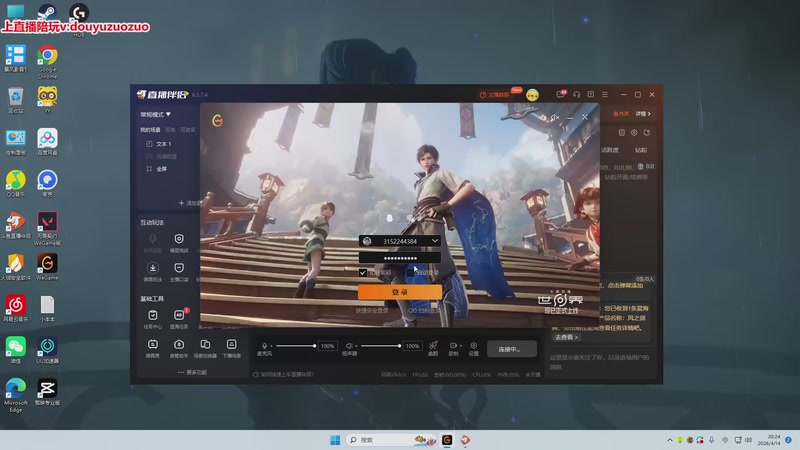Click the microphone icon
This screenshot has height=450, width=800.
point(265,346)
